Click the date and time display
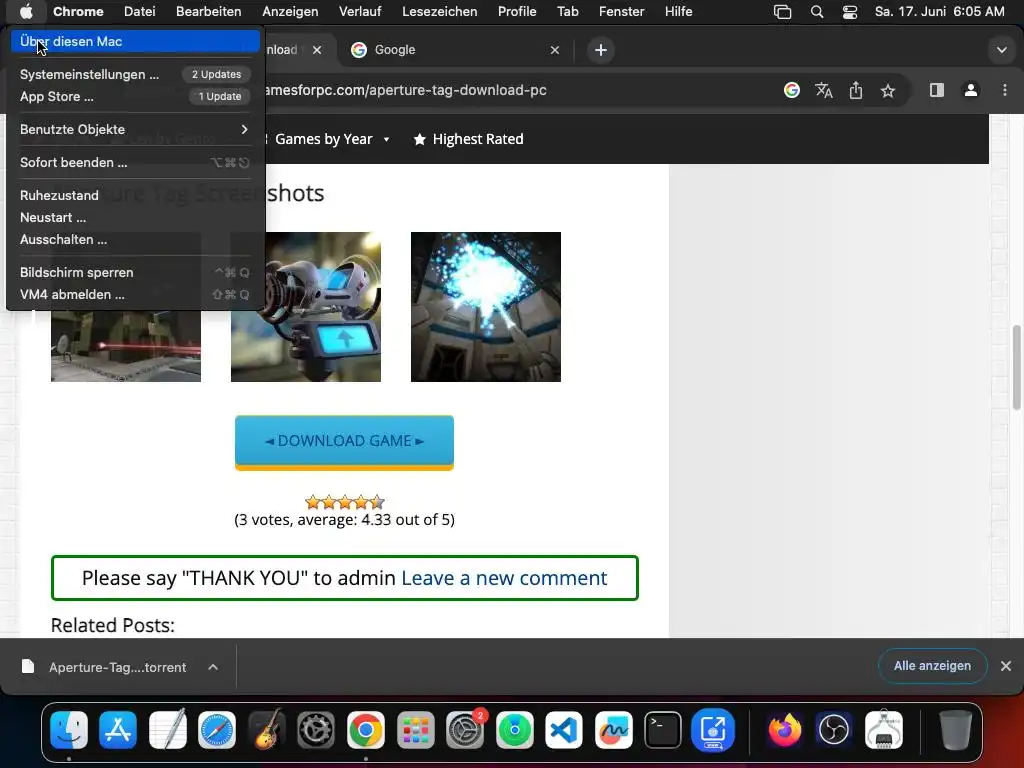 [x=939, y=11]
